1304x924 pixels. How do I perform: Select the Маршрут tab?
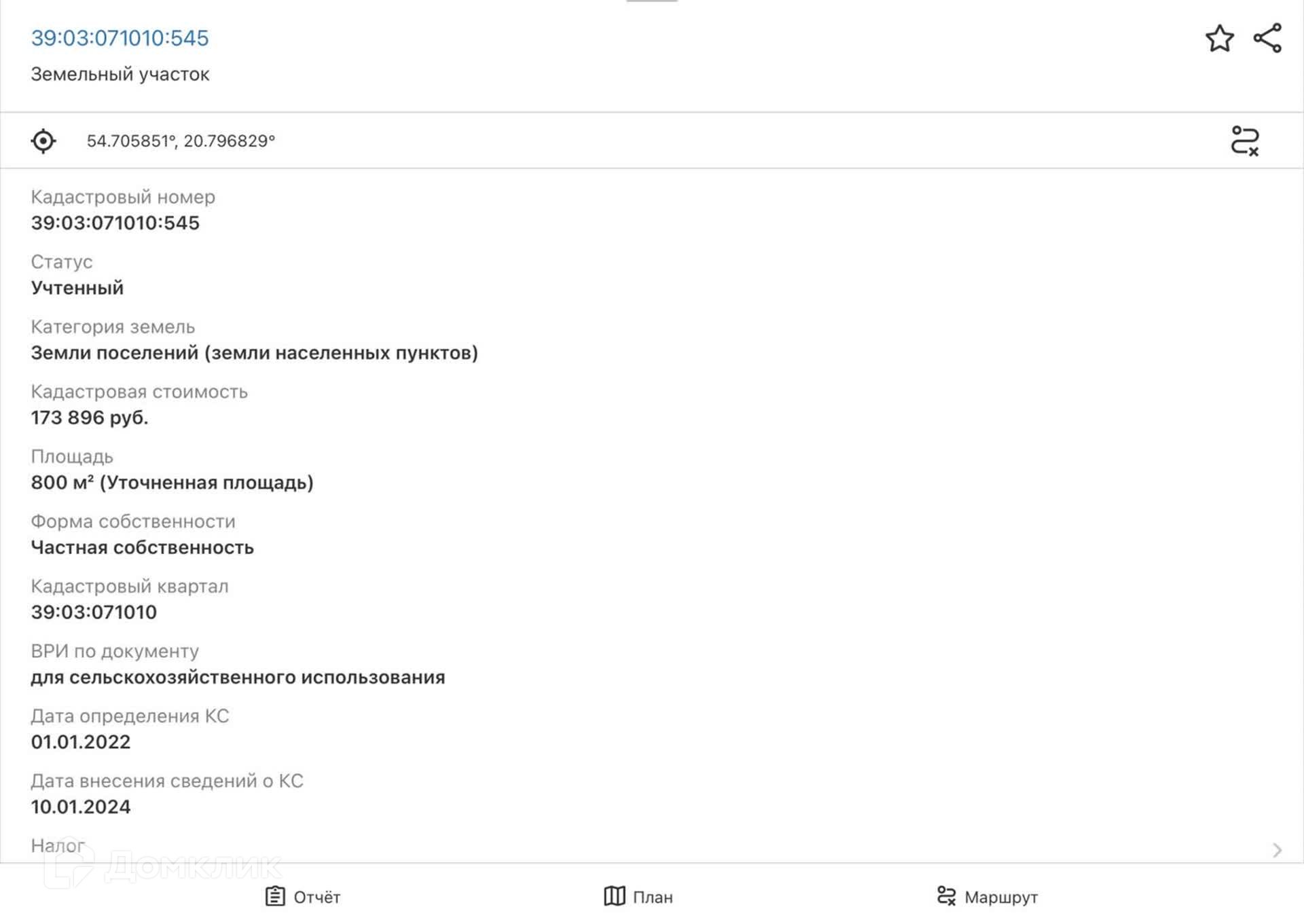click(1000, 898)
